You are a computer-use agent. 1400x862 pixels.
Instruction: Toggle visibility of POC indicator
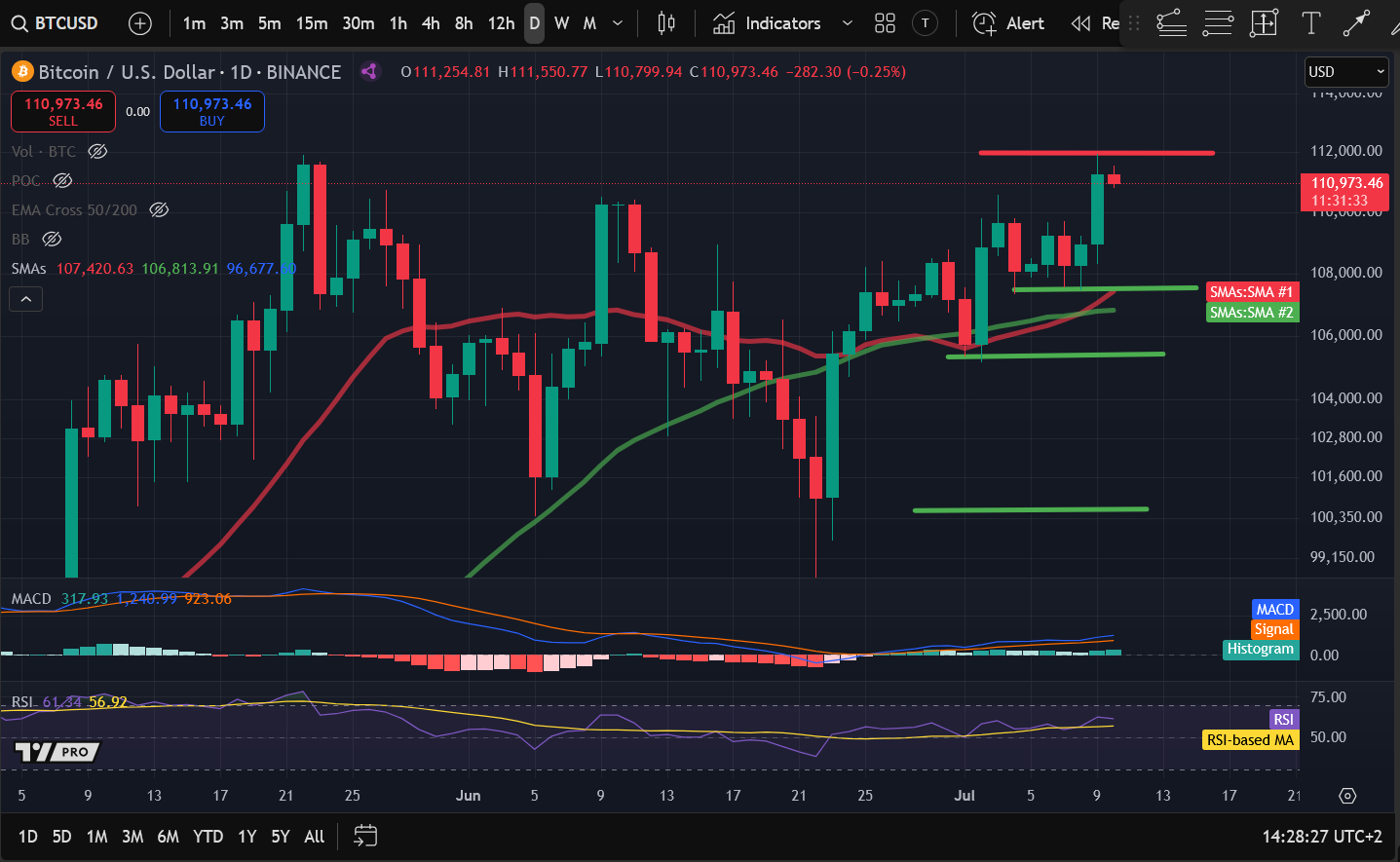point(62,180)
